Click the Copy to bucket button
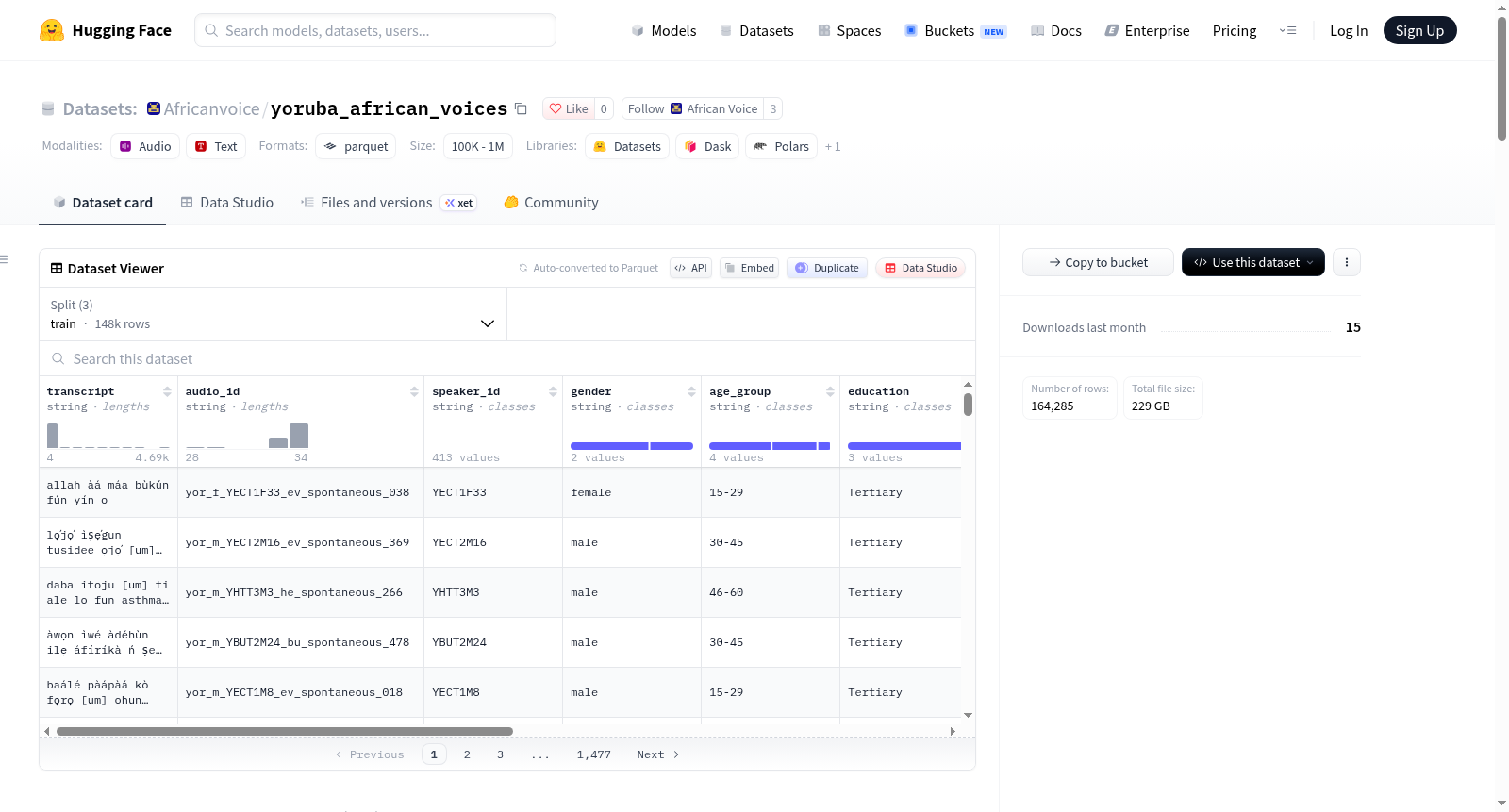 1098,262
